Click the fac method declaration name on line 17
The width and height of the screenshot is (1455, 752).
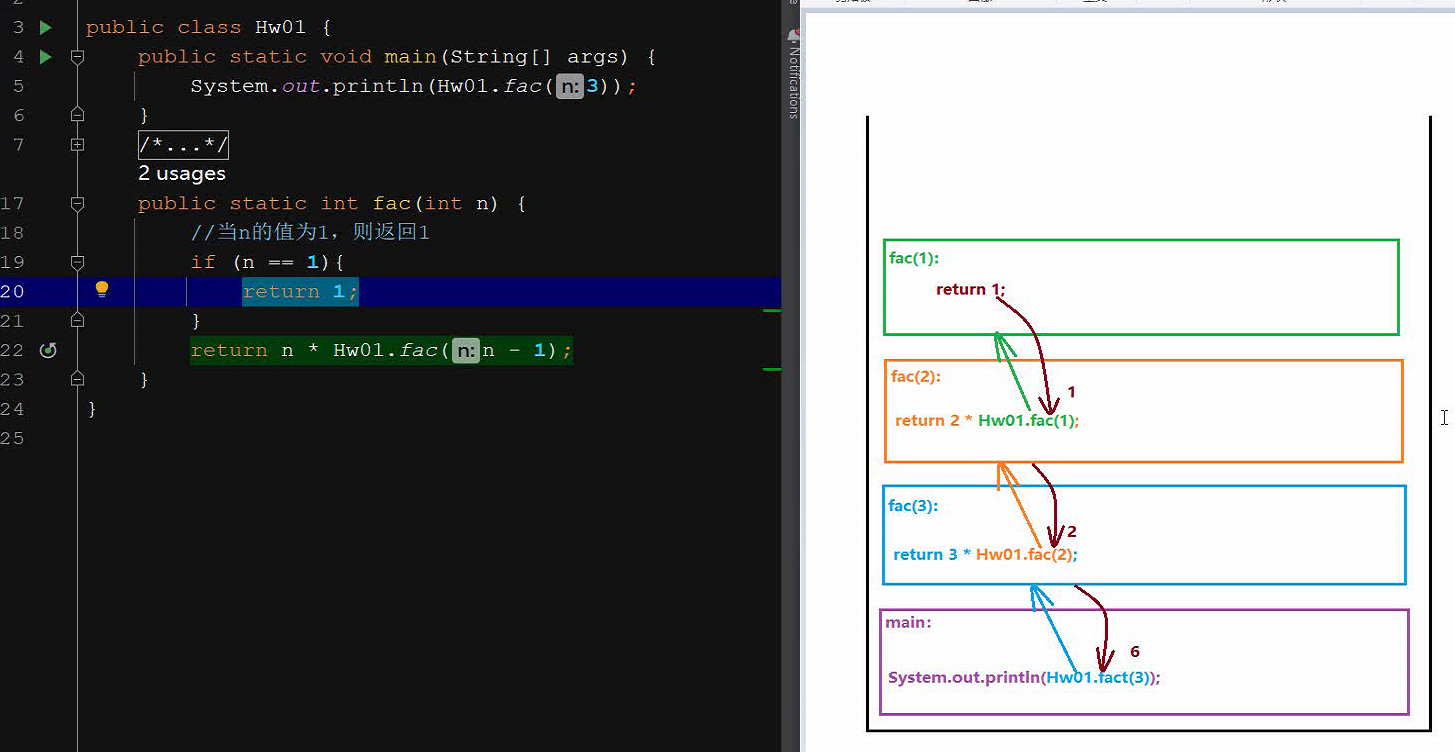tap(392, 204)
